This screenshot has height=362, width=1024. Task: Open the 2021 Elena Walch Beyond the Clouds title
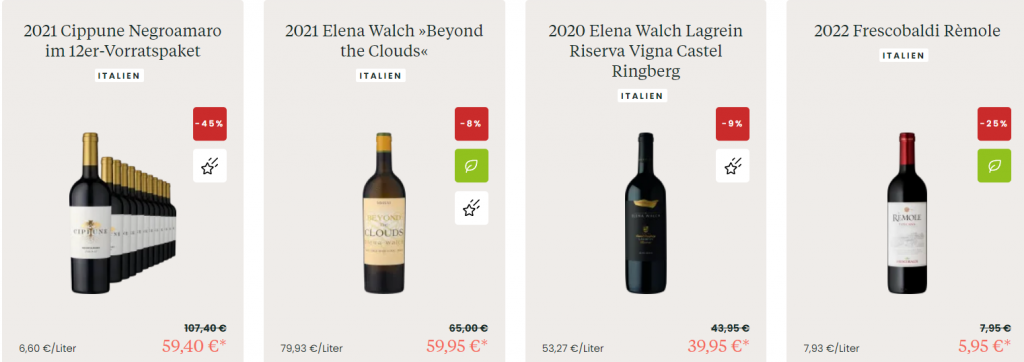point(384,41)
